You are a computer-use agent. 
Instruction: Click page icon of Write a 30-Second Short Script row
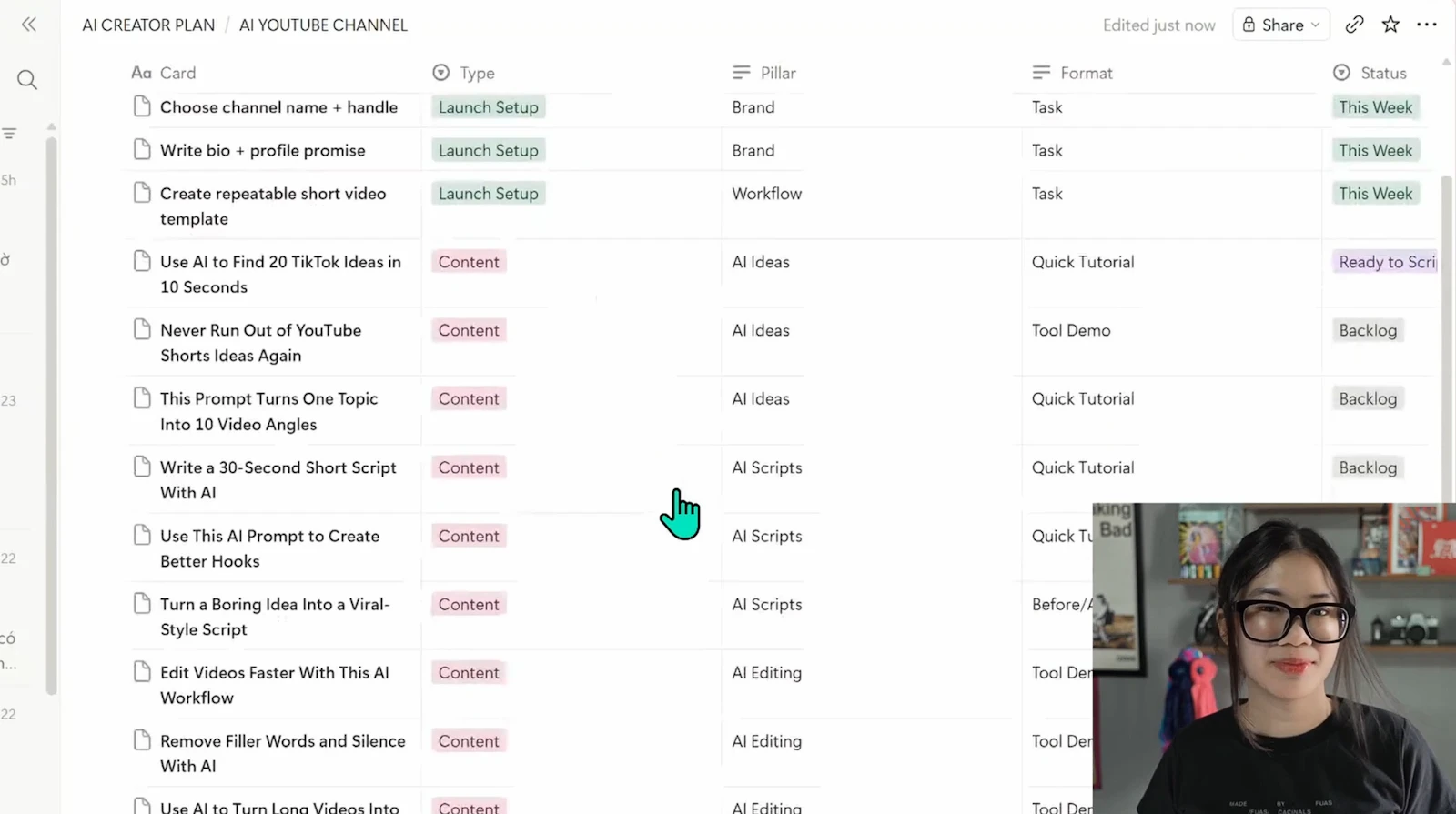point(142,467)
